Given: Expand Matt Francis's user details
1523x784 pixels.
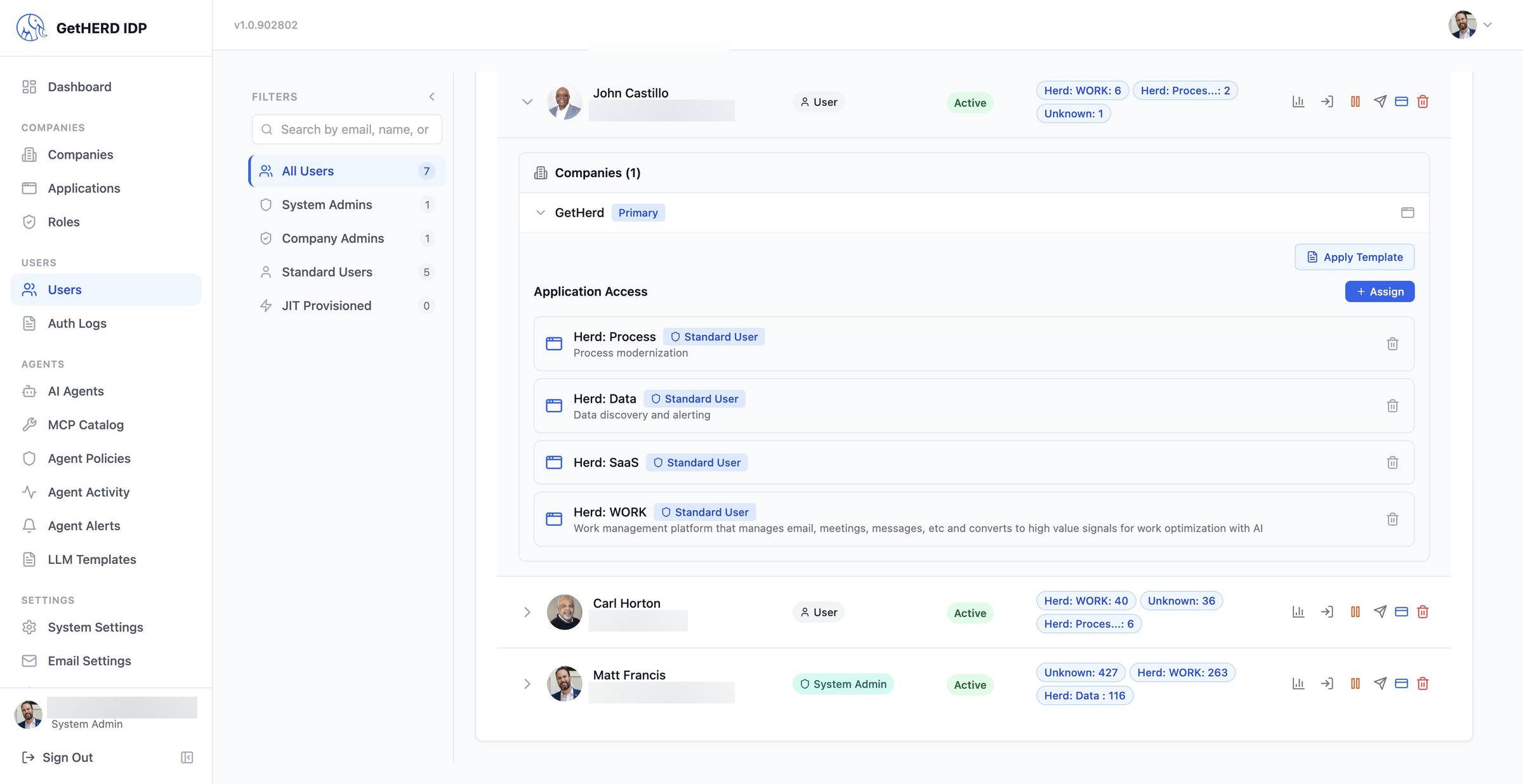Looking at the screenshot, I should tap(527, 684).
